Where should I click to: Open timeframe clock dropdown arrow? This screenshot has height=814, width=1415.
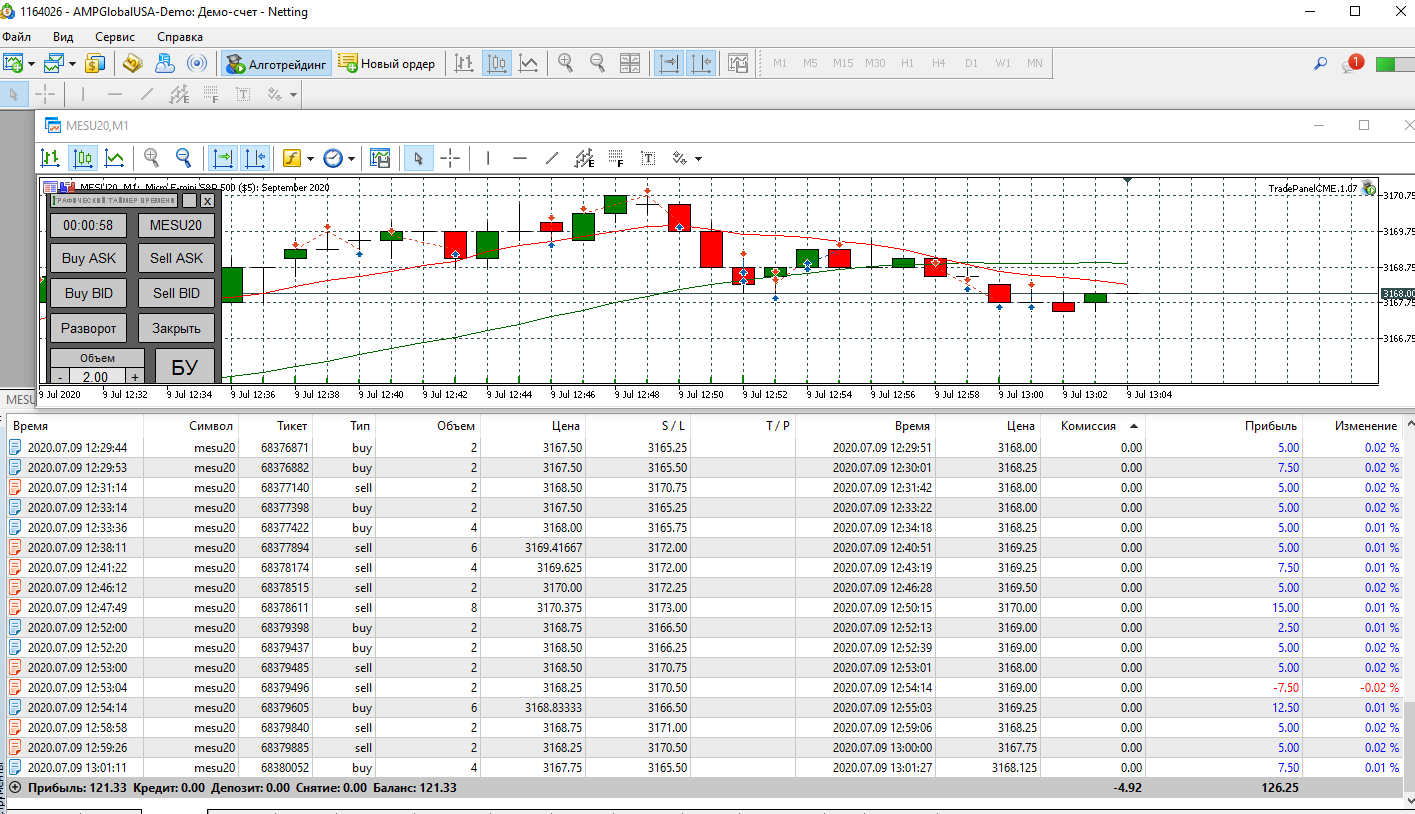point(353,159)
